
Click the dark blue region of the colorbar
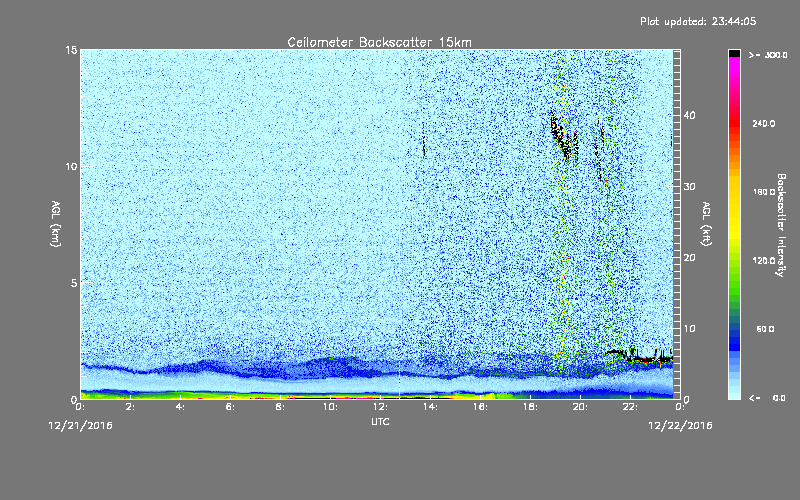734,341
